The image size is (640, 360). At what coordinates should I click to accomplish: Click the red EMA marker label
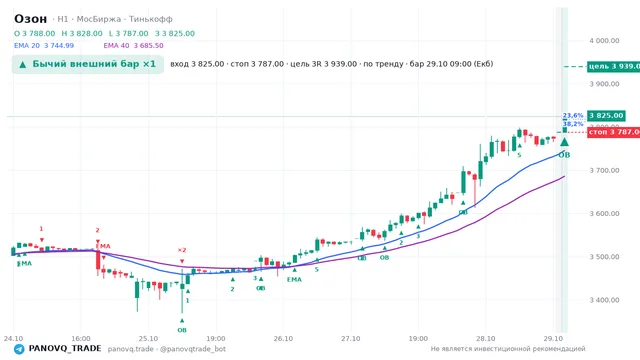pyautogui.click(x=103, y=246)
